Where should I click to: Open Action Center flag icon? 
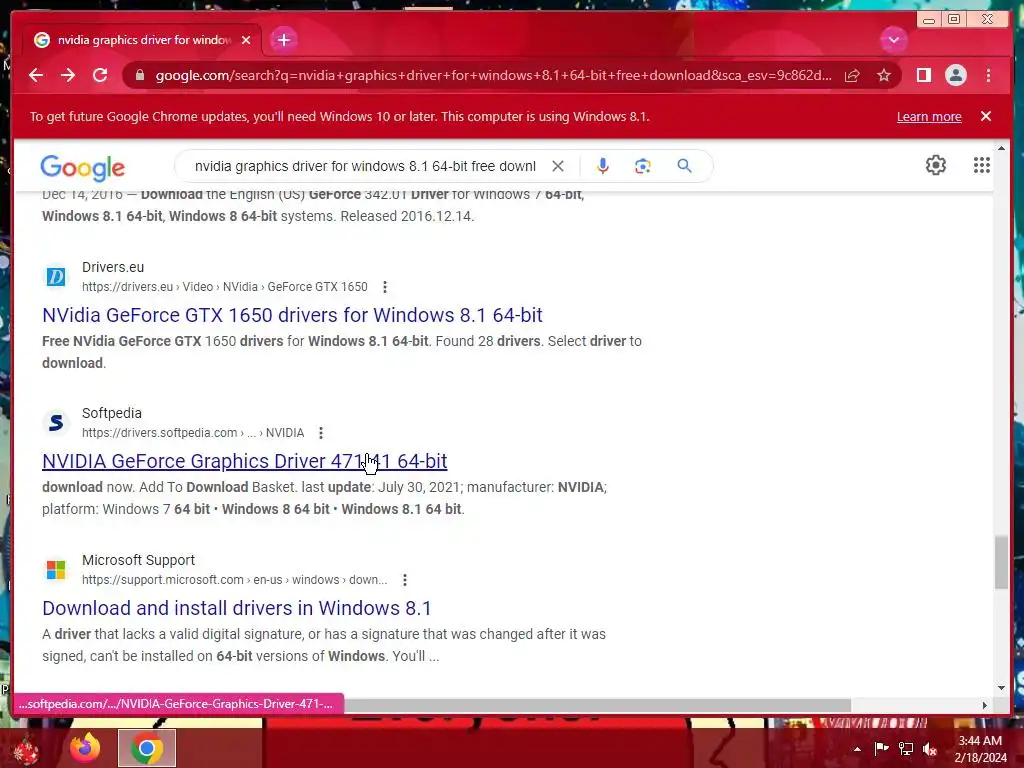[x=881, y=748]
